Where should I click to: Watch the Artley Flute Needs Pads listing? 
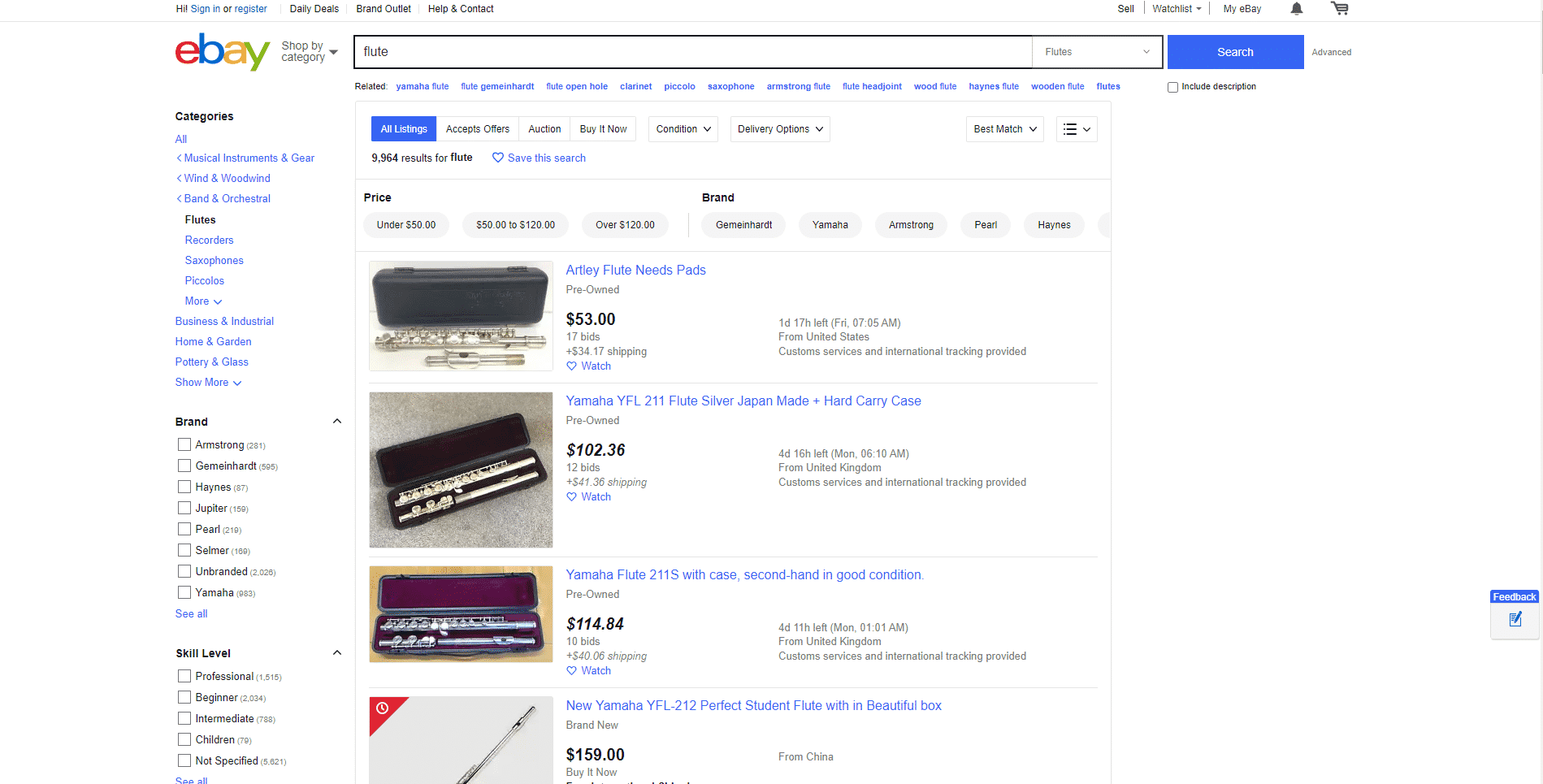click(589, 366)
